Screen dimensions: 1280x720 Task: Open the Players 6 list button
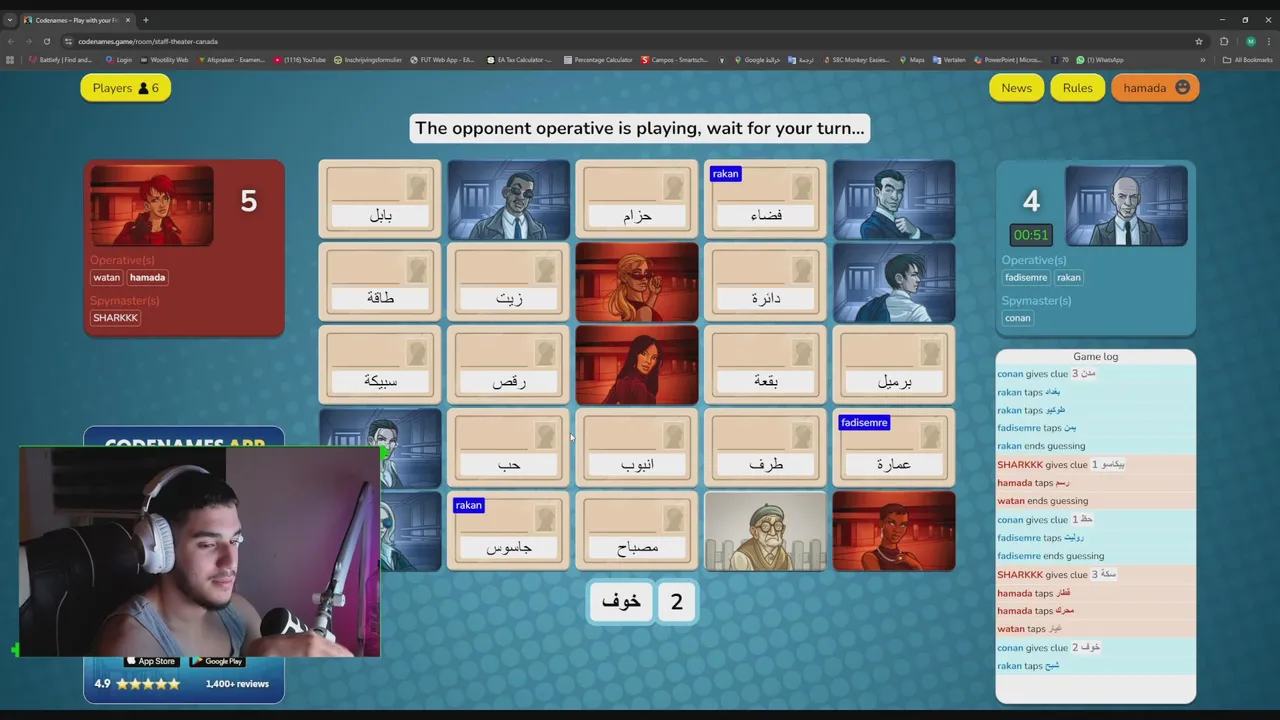pyautogui.click(x=125, y=88)
